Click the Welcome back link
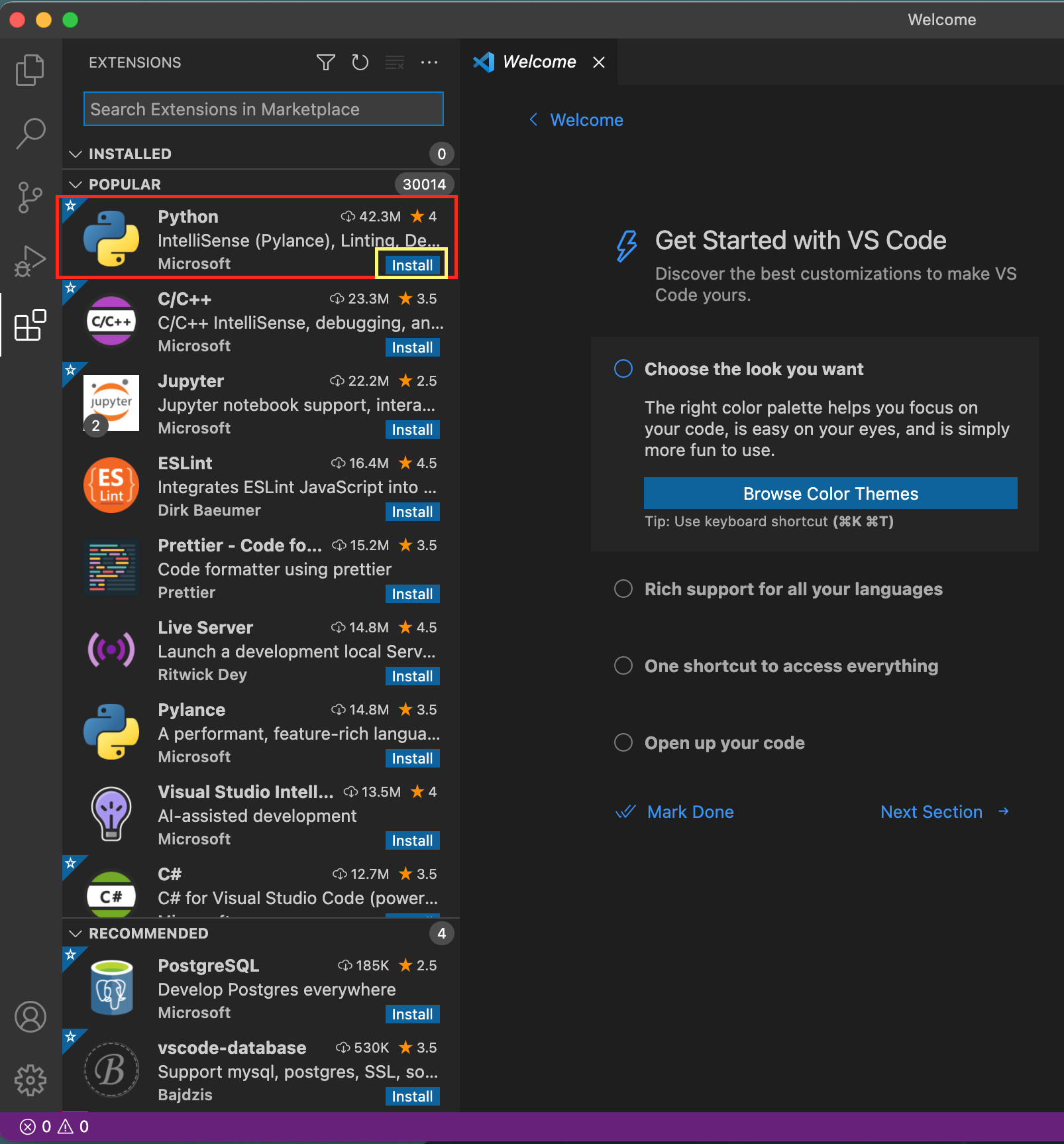 coord(586,120)
